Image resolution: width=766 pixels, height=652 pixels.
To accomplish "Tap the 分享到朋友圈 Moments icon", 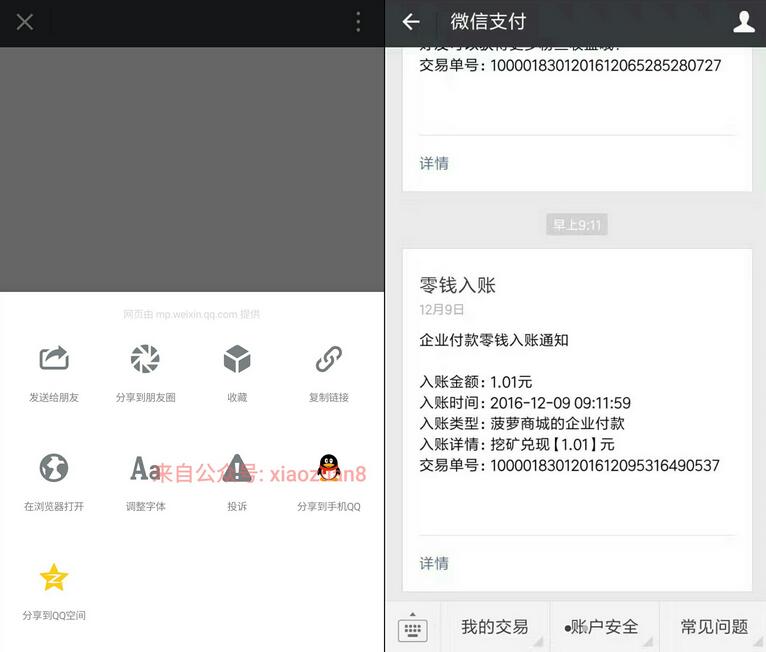I will pyautogui.click(x=145, y=358).
